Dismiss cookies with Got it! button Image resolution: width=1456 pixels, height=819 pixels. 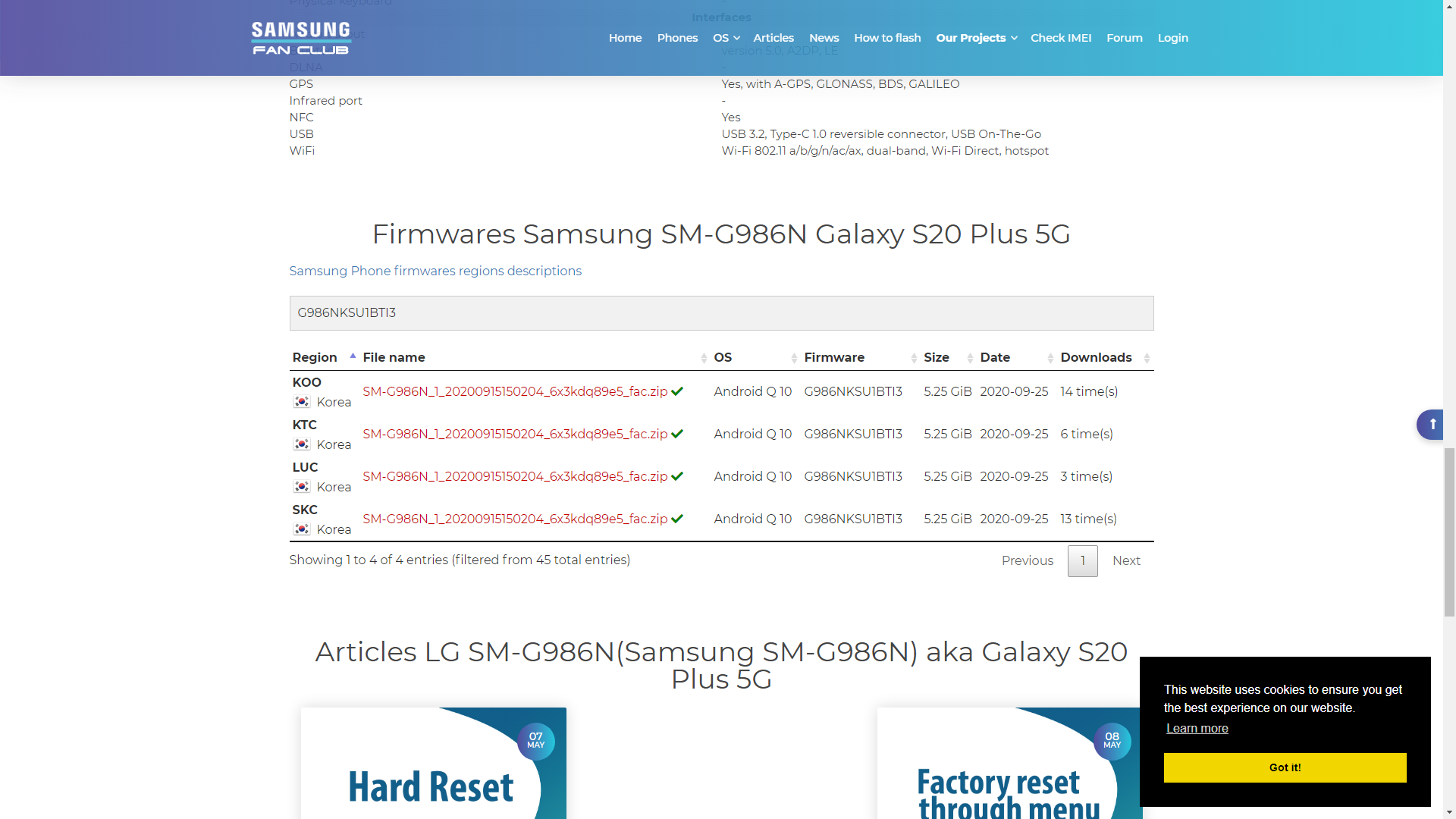[x=1285, y=767]
